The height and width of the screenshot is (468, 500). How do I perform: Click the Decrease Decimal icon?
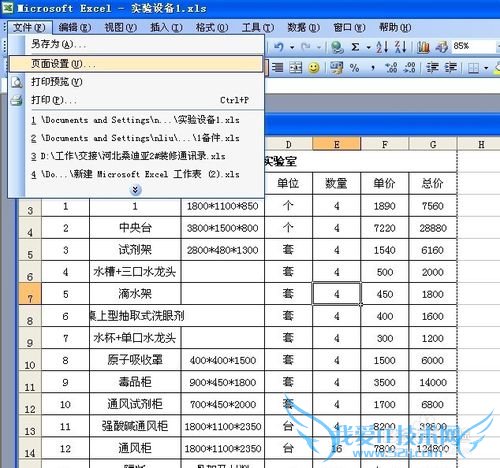coord(409,68)
